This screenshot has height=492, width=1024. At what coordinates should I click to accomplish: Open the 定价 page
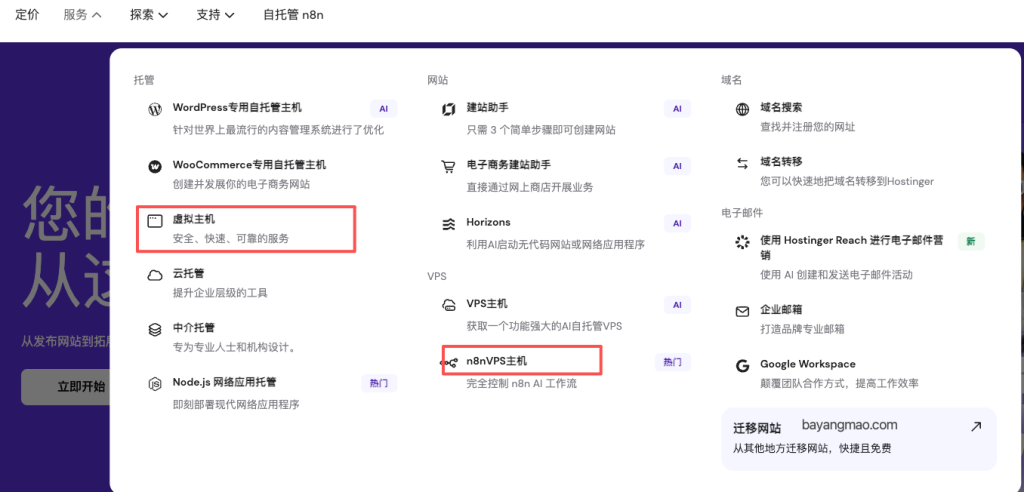pyautogui.click(x=27, y=14)
